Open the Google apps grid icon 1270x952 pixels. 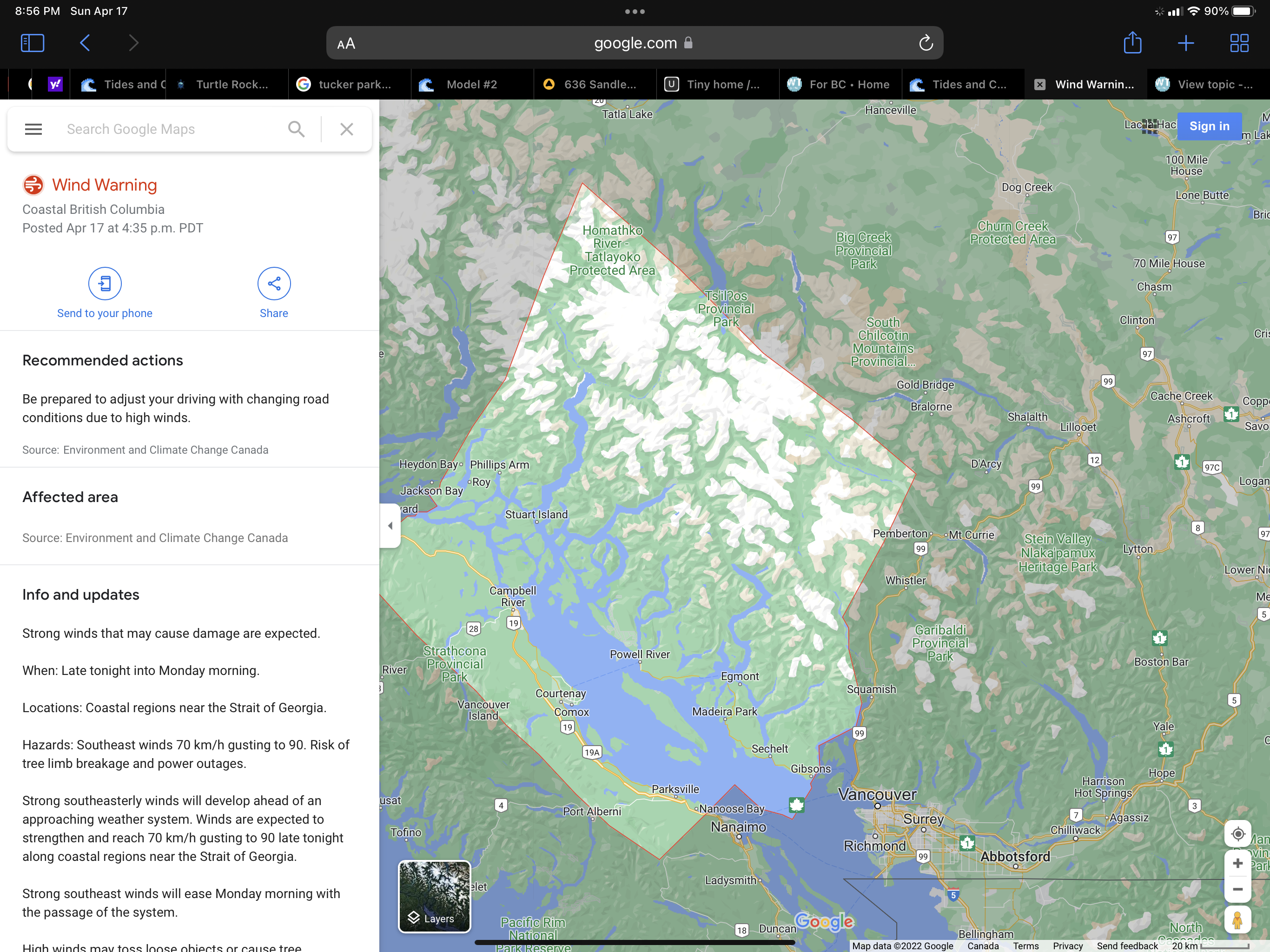pyautogui.click(x=1150, y=126)
